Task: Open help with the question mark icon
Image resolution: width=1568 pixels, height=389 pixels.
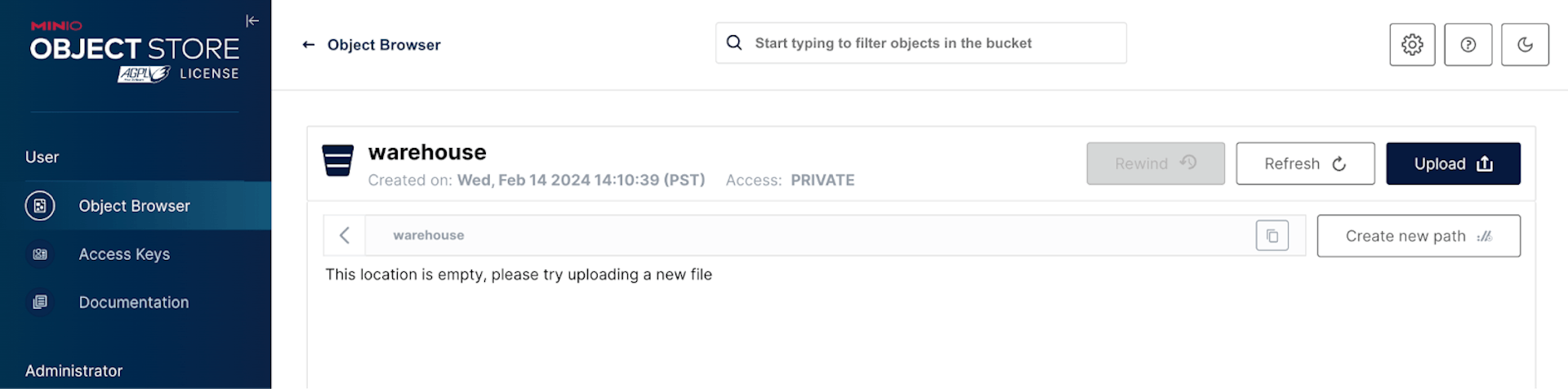Action: 1468,44
